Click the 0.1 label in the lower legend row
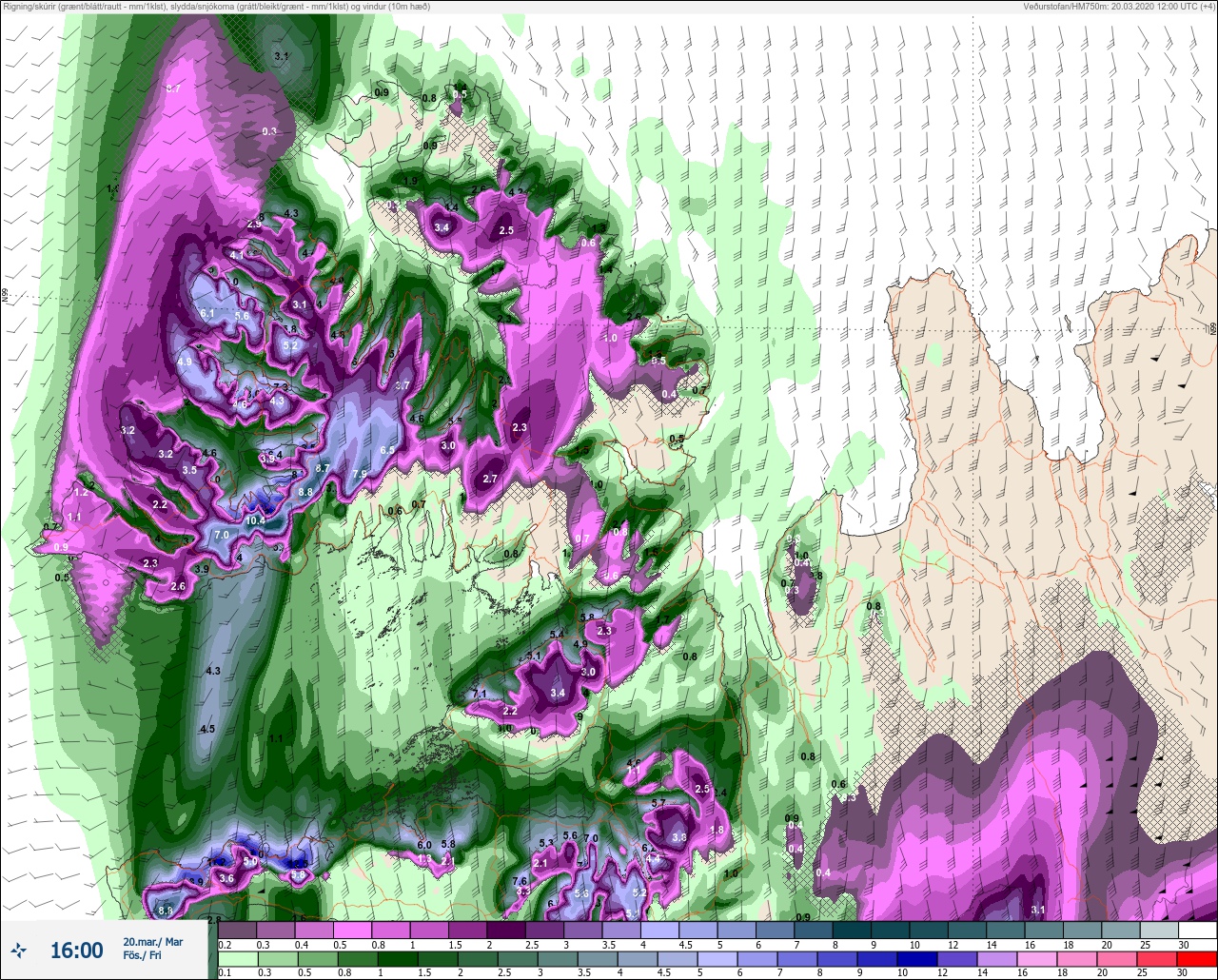The height and width of the screenshot is (980, 1218). pos(225,972)
